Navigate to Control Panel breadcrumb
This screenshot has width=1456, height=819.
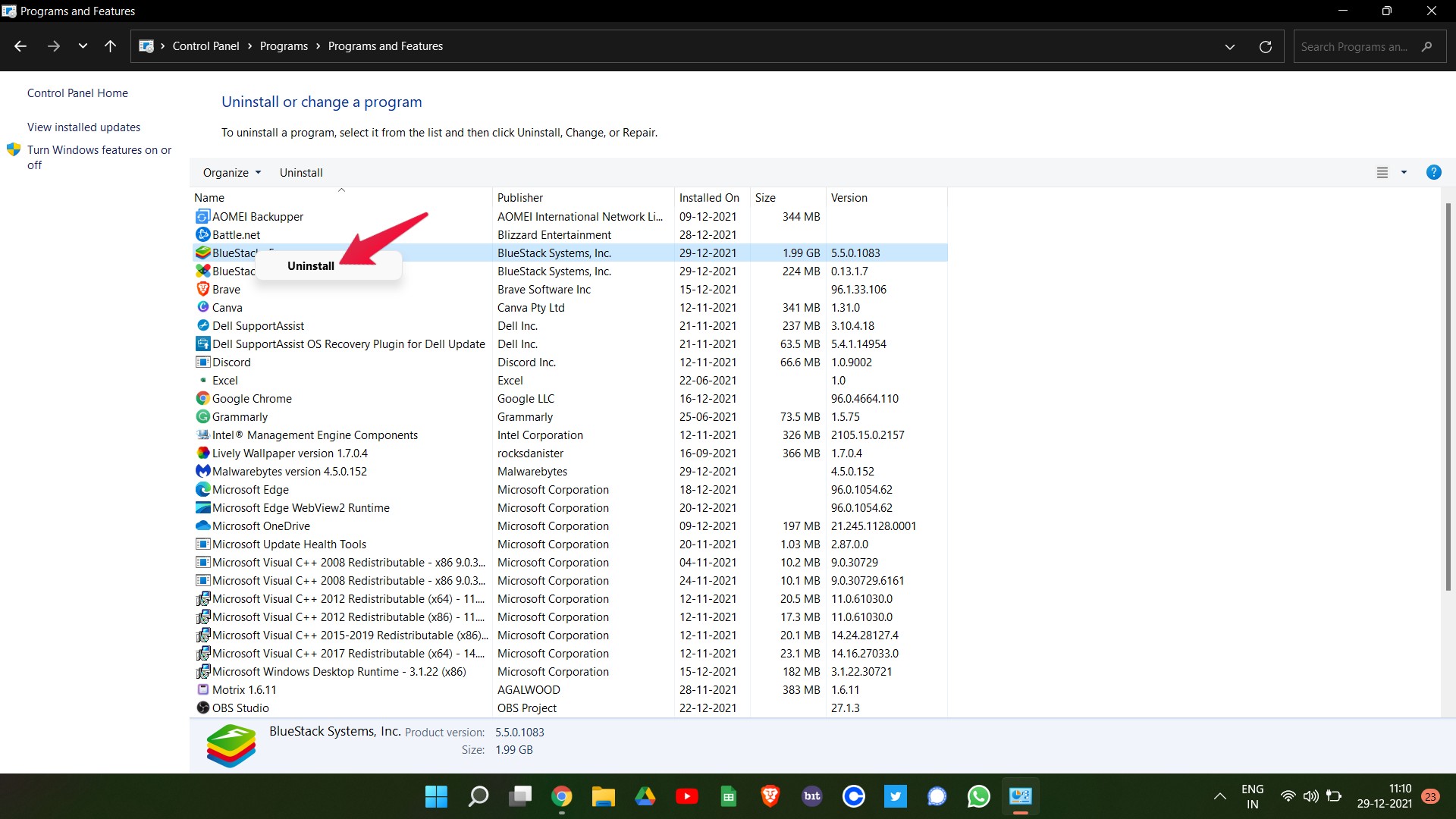[206, 46]
